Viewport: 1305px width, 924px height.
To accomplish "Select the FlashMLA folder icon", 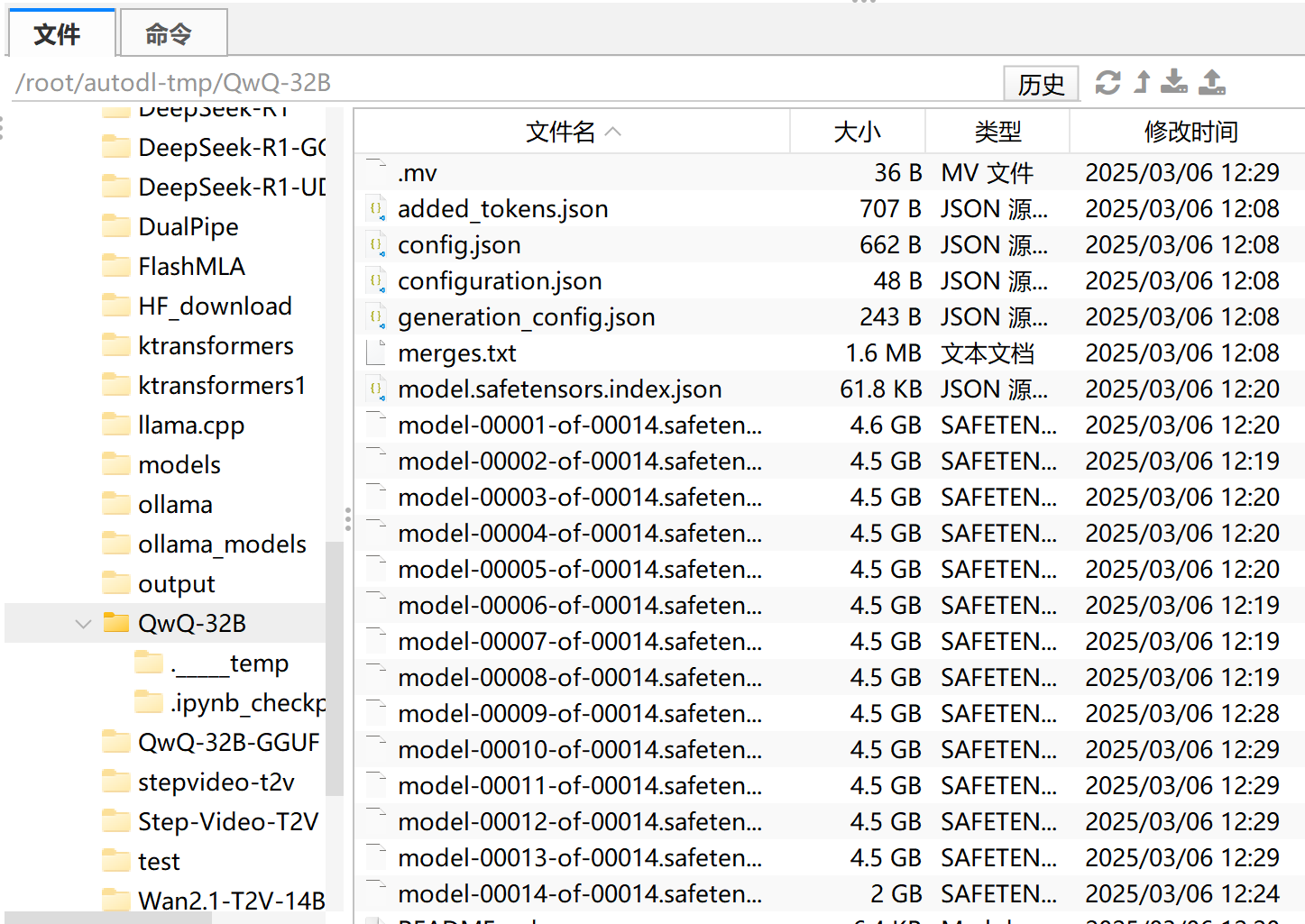I will click(x=116, y=266).
